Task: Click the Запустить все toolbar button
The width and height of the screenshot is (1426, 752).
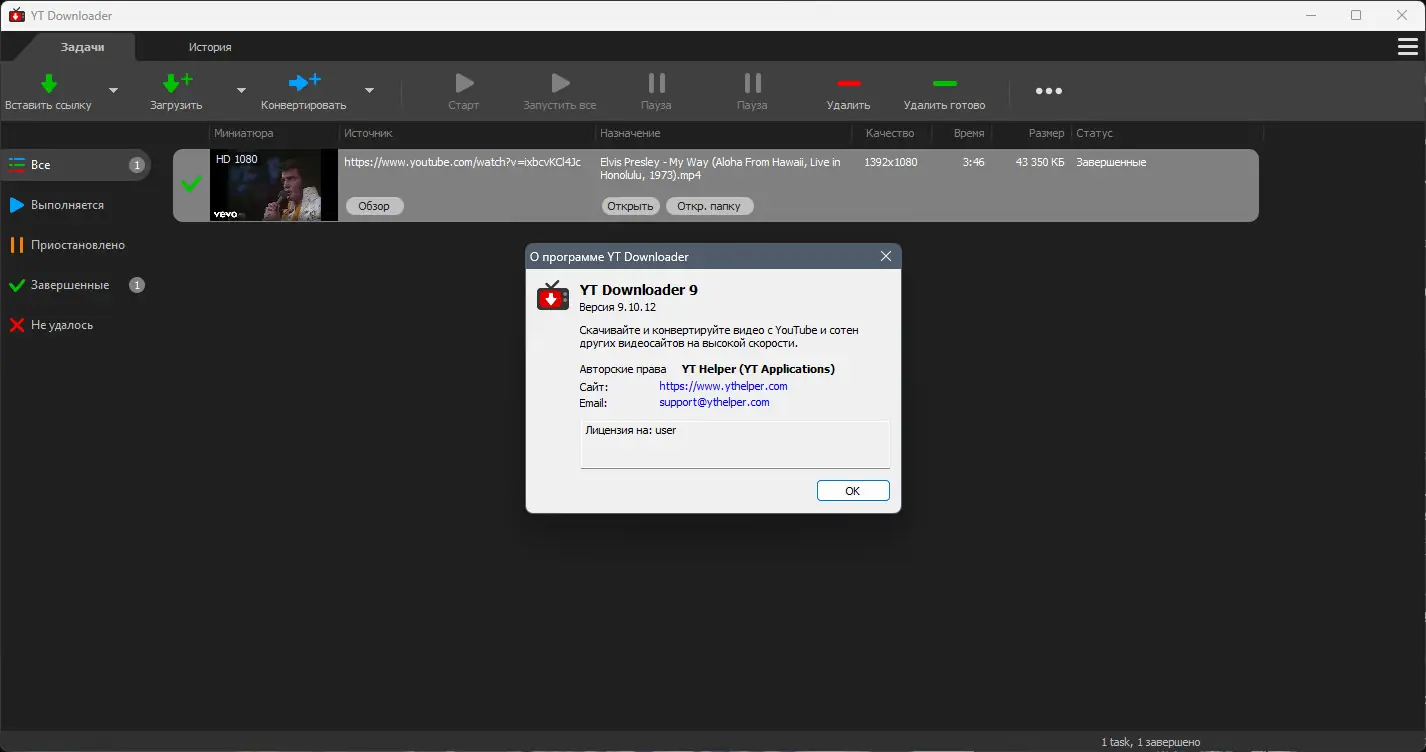Action: 560,91
